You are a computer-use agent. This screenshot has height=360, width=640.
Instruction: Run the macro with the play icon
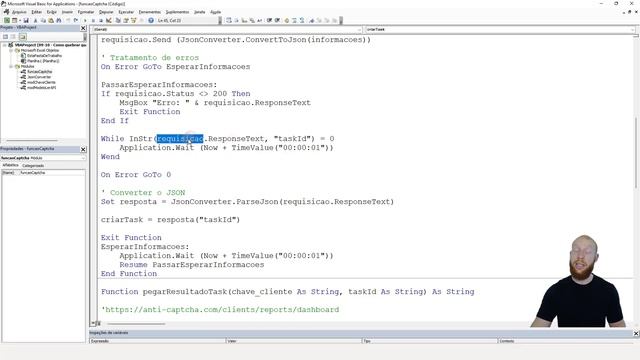pyautogui.click(x=85, y=20)
